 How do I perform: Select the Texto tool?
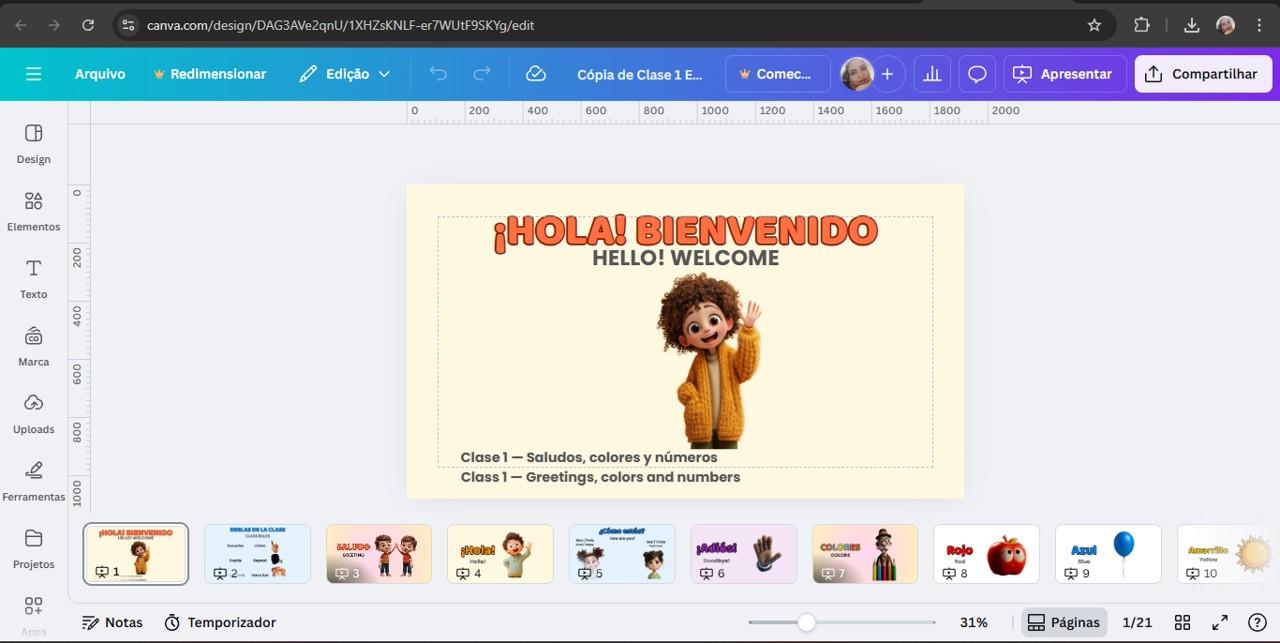pyautogui.click(x=33, y=277)
